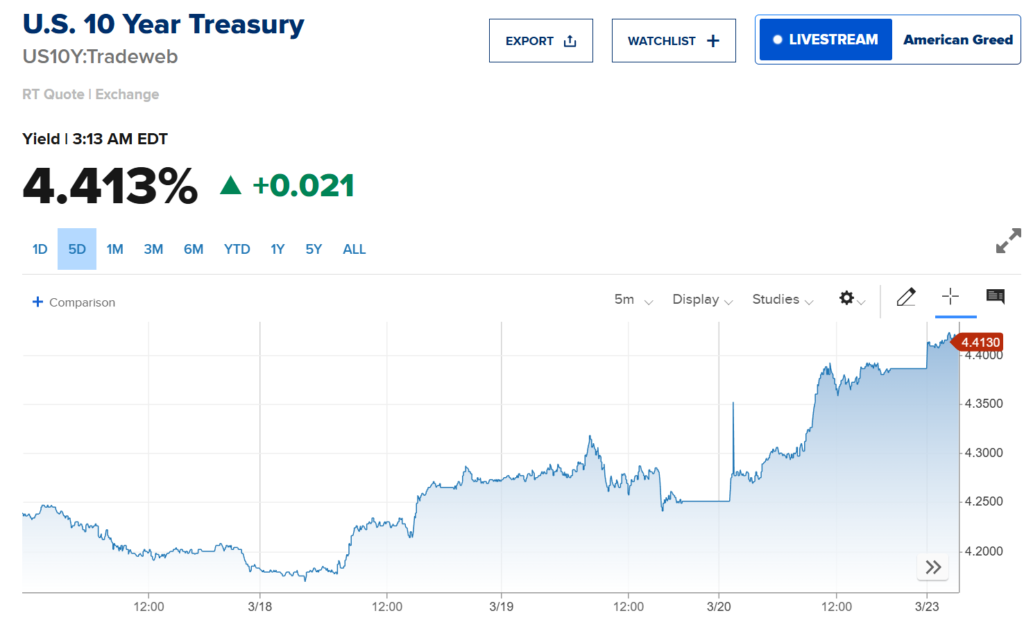Viewport: 1024px width, 620px height.
Task: Open chart settings gear icon
Action: pos(847,298)
